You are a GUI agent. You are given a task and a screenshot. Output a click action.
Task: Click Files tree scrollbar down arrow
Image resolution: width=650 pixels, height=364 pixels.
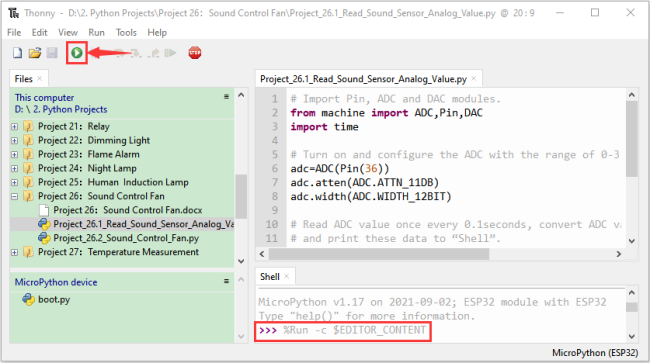coord(241,261)
